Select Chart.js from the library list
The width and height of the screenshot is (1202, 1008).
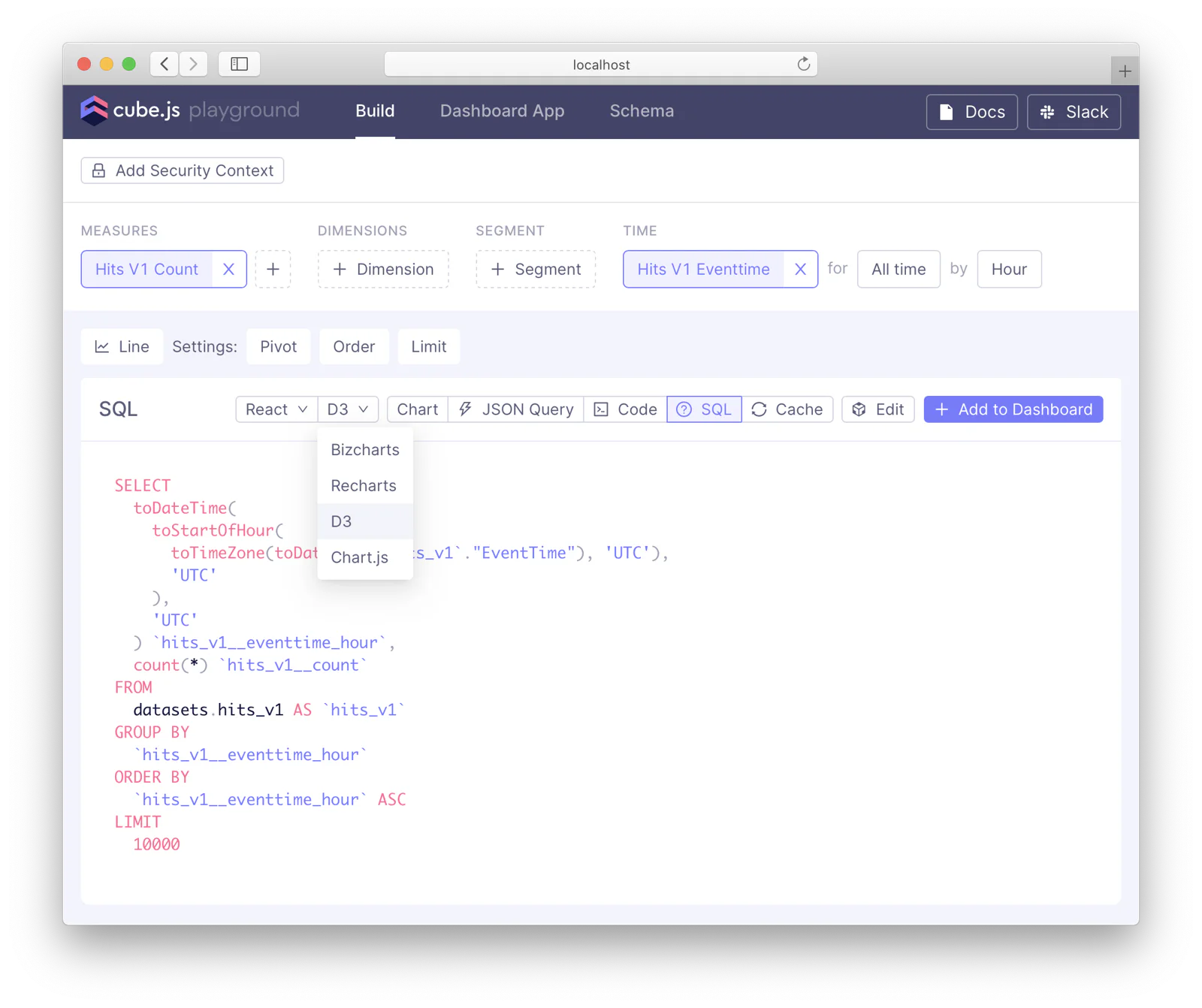tap(365, 557)
